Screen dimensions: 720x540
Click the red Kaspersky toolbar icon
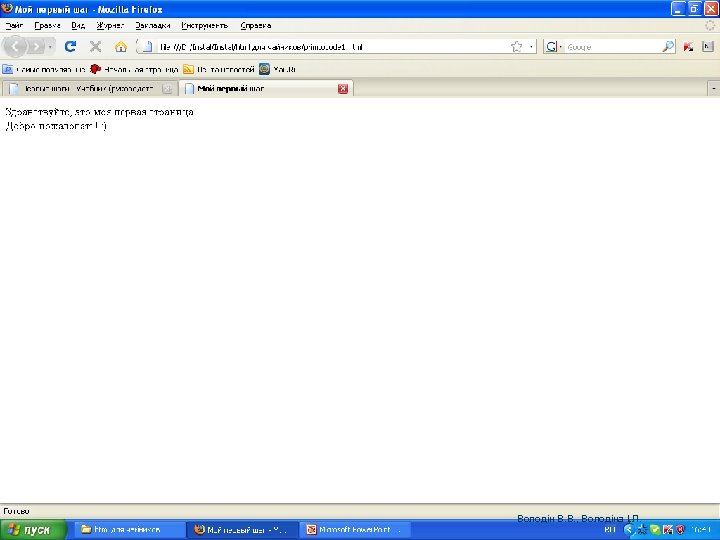point(688,46)
